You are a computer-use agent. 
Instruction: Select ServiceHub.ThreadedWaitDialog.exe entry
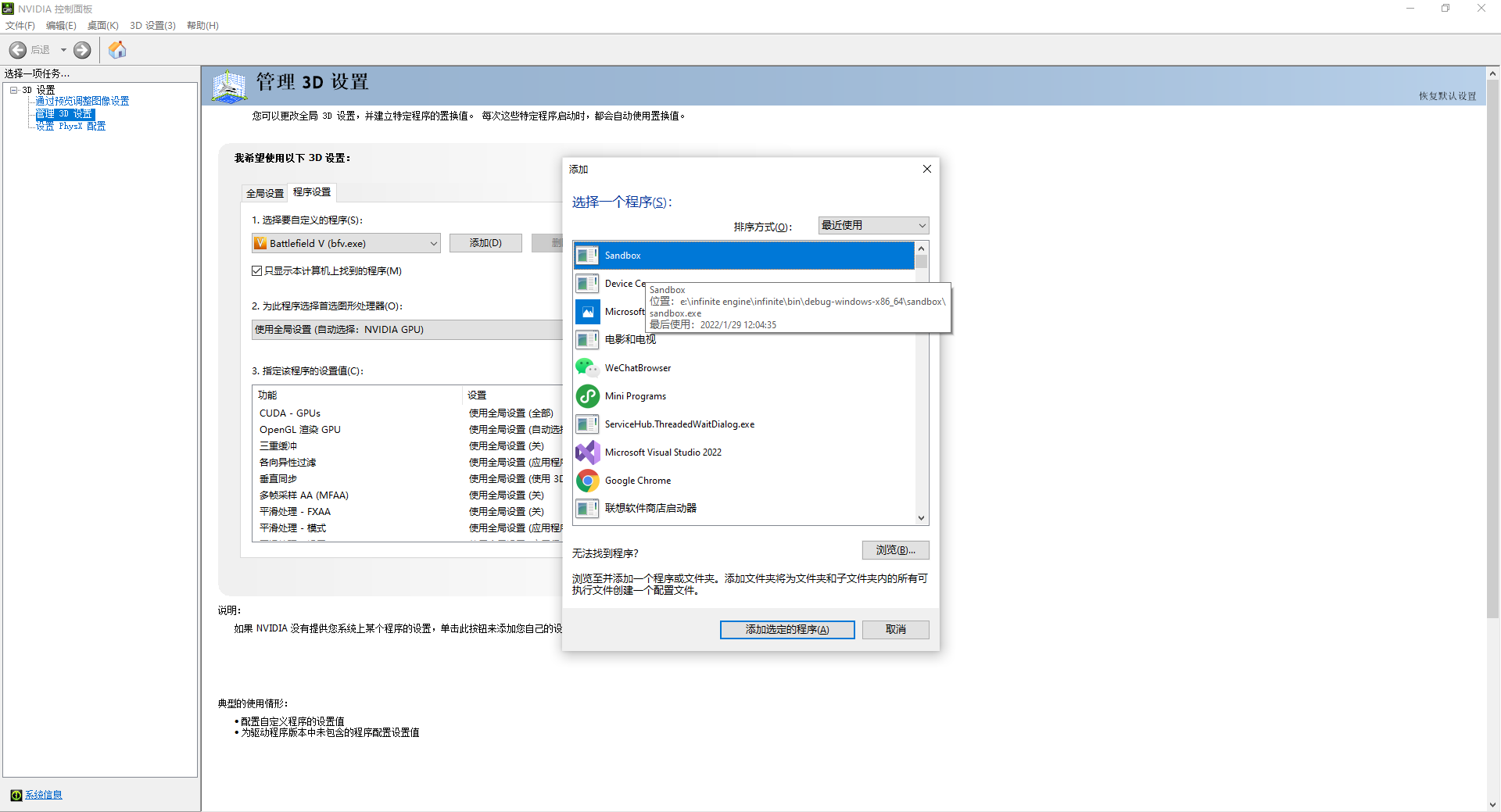click(x=744, y=424)
